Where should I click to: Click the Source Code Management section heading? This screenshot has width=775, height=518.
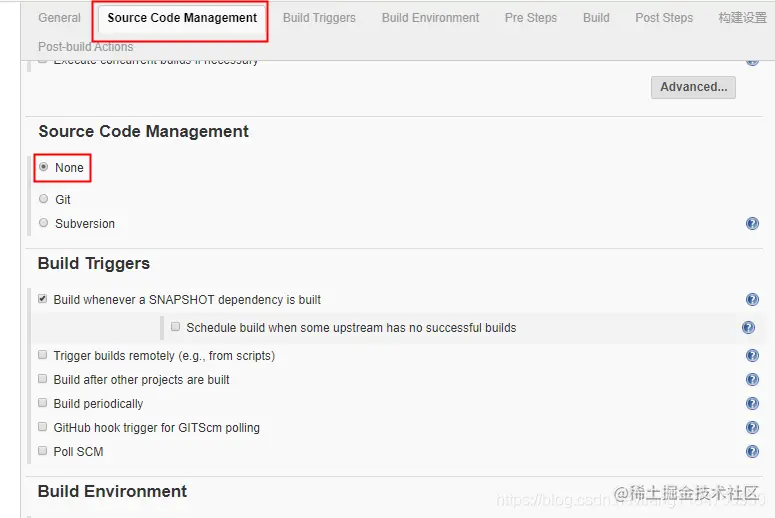[x=143, y=131]
